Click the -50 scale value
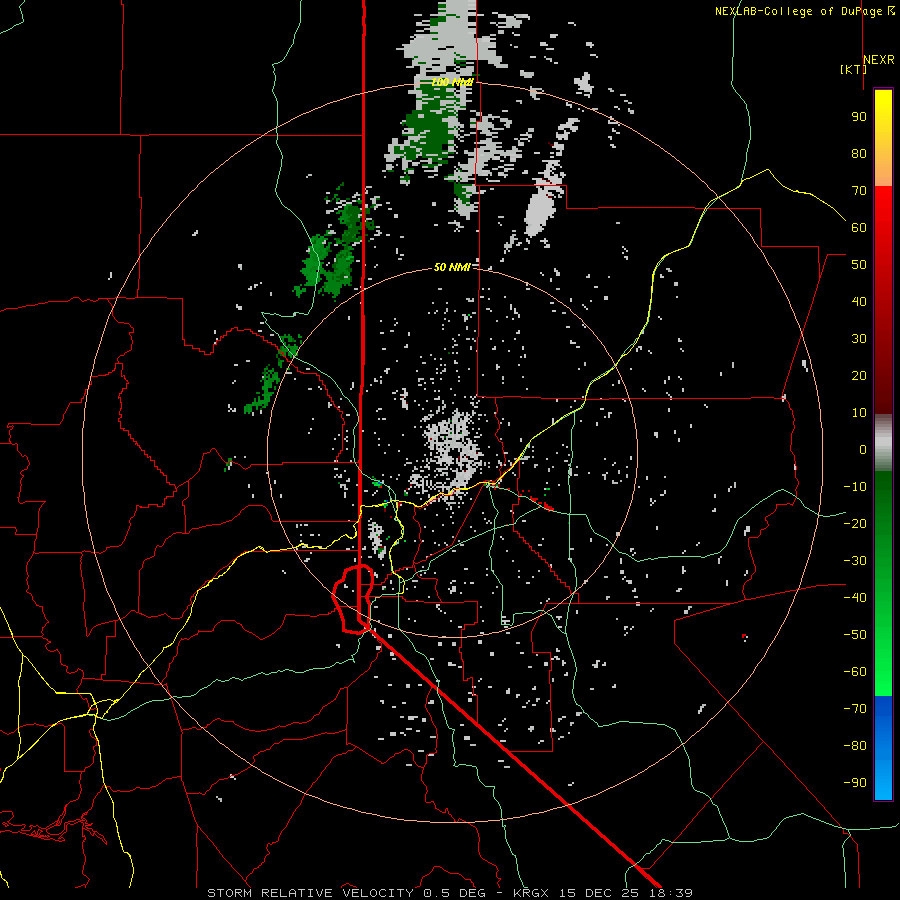The image size is (900, 900). (855, 635)
